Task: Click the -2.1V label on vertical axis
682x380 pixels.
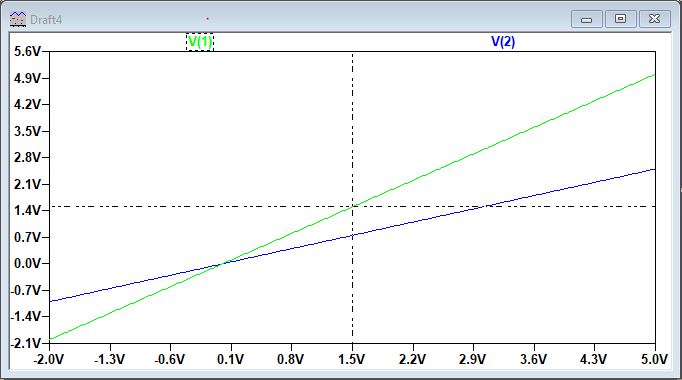Action: [x=25, y=343]
